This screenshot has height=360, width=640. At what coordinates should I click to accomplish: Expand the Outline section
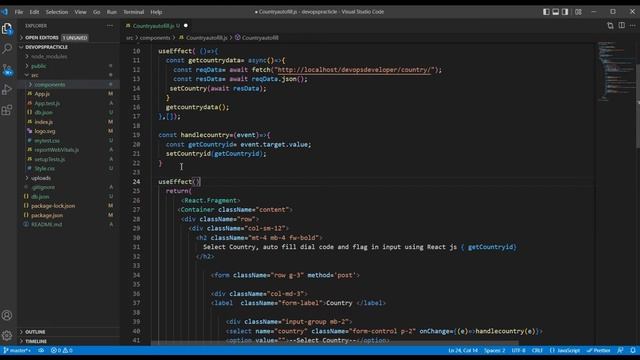[69, 332]
